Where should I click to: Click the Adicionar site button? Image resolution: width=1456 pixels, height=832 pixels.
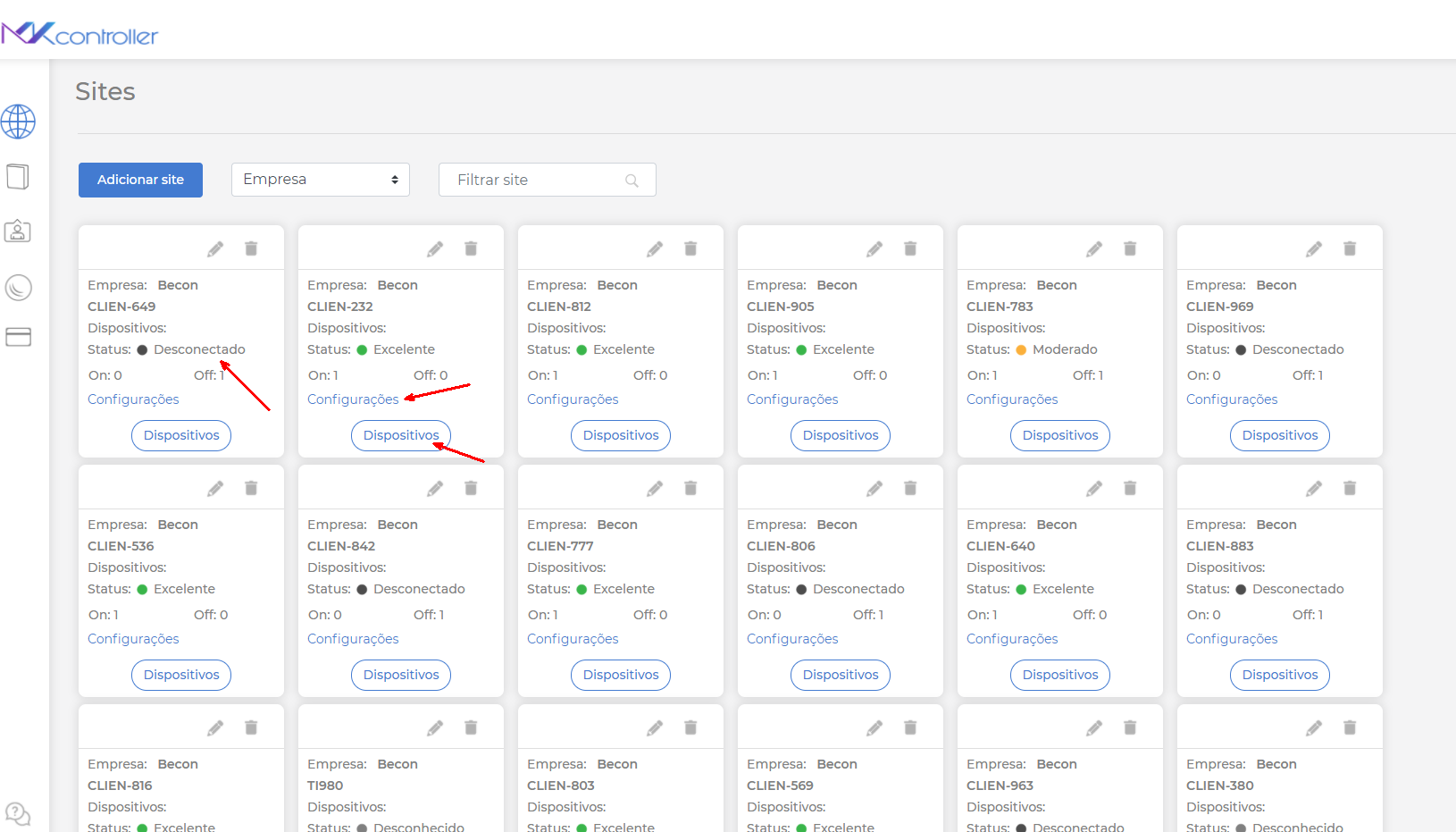(140, 180)
